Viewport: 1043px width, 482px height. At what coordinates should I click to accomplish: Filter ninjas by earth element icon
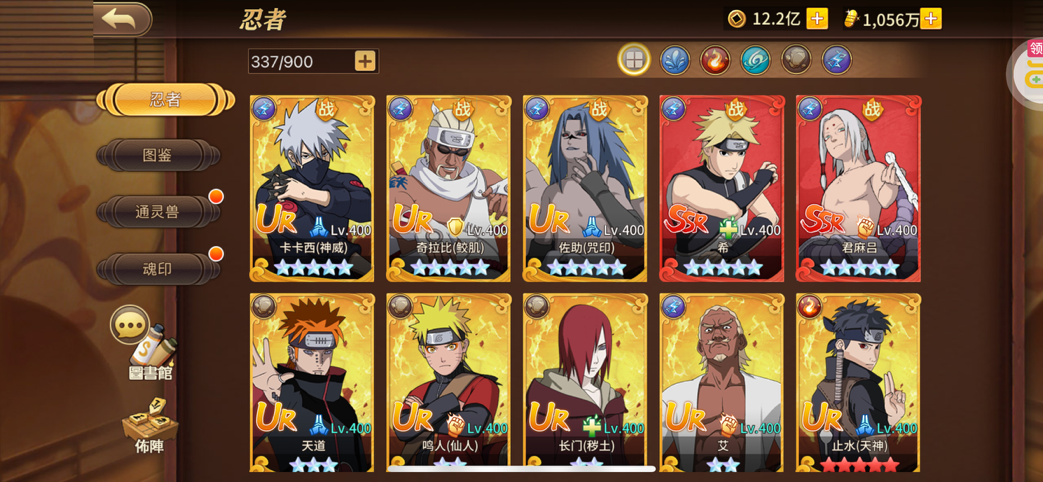(796, 60)
